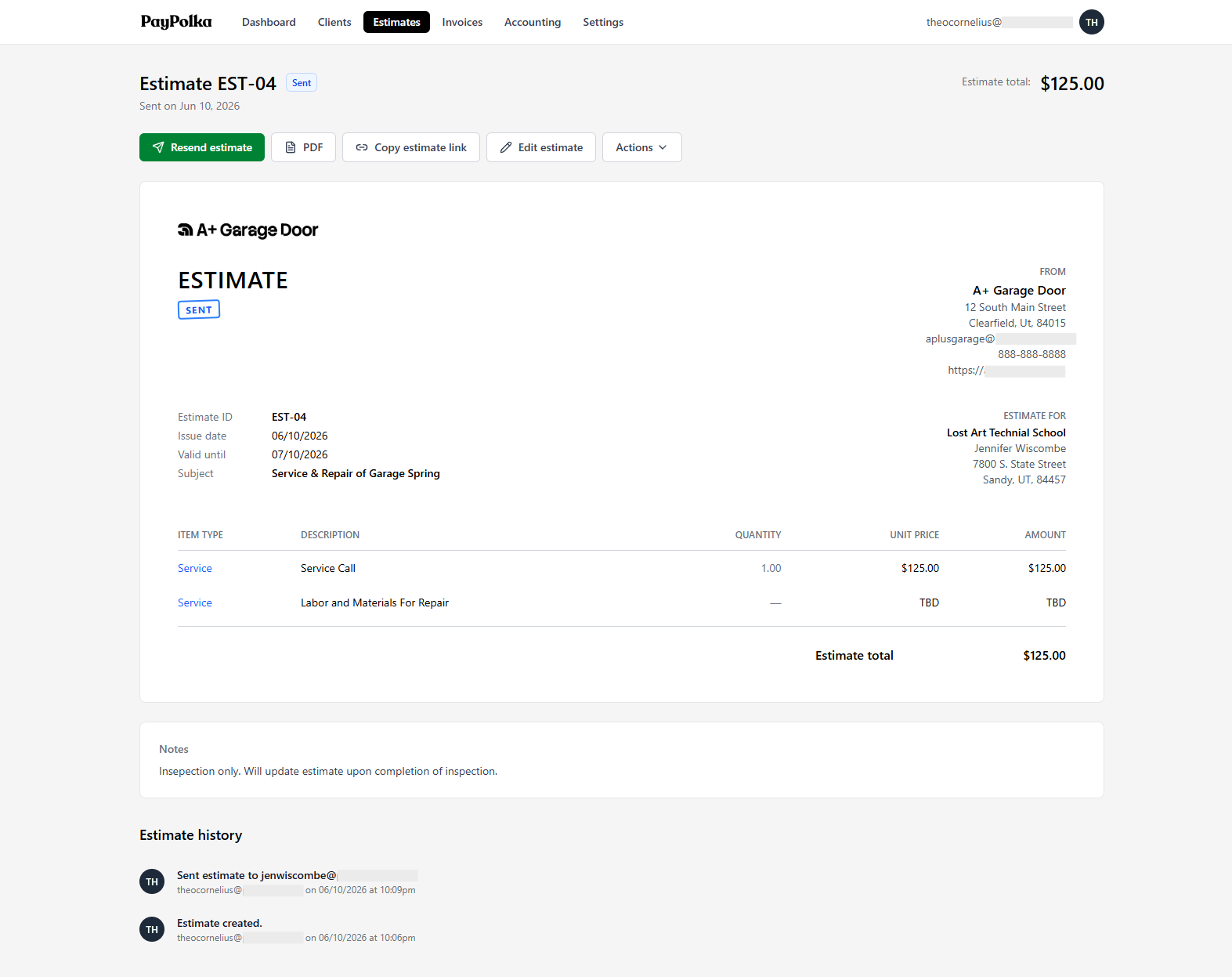This screenshot has height=977, width=1232.
Task: Open the Invoices section
Action: 462,22
